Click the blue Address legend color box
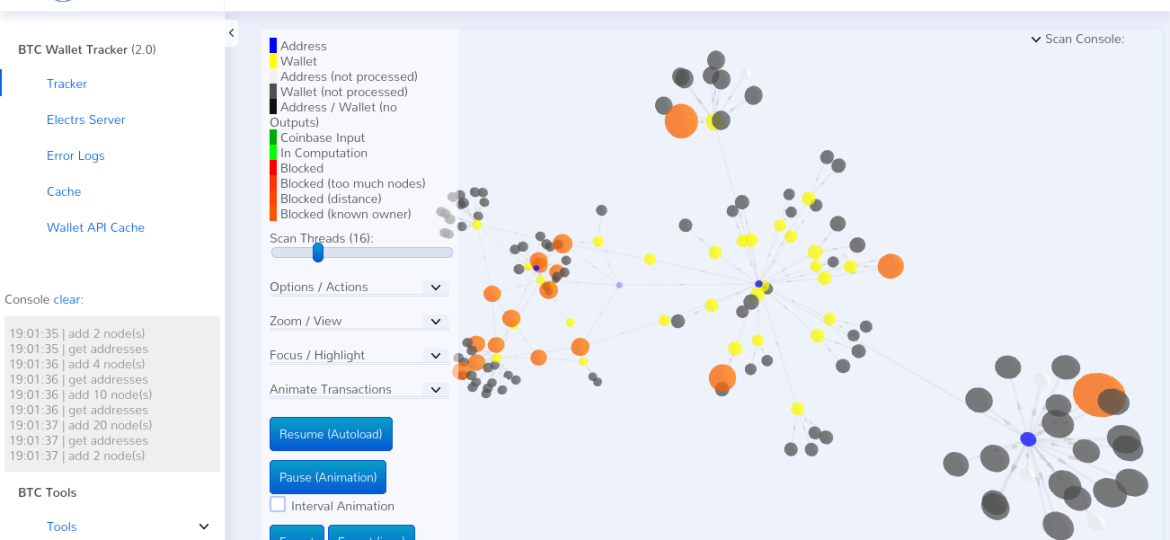Viewport: 1170px width, 540px height. click(x=273, y=45)
